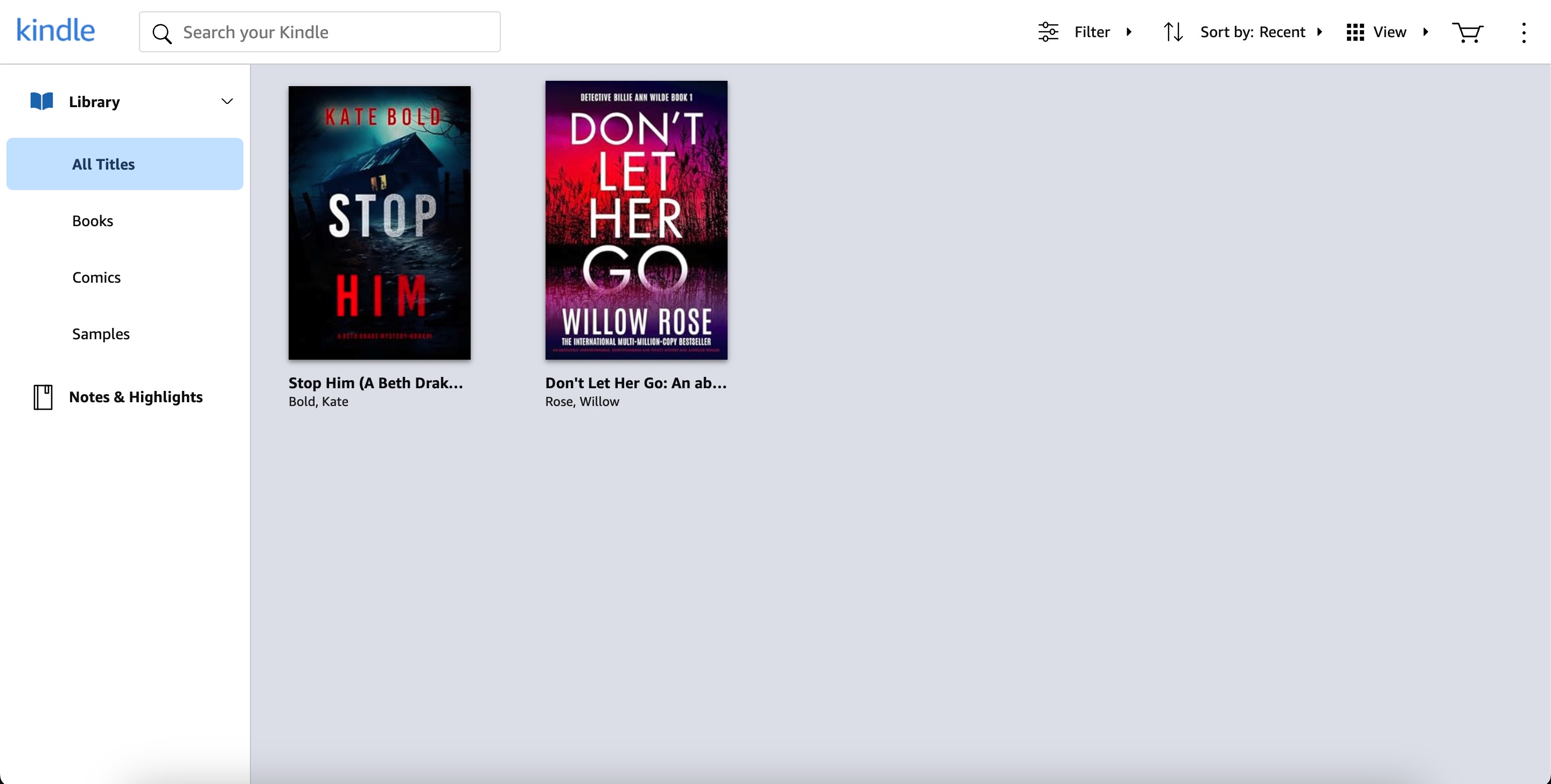
Task: Expand the View dropdown arrow
Action: pos(1425,32)
